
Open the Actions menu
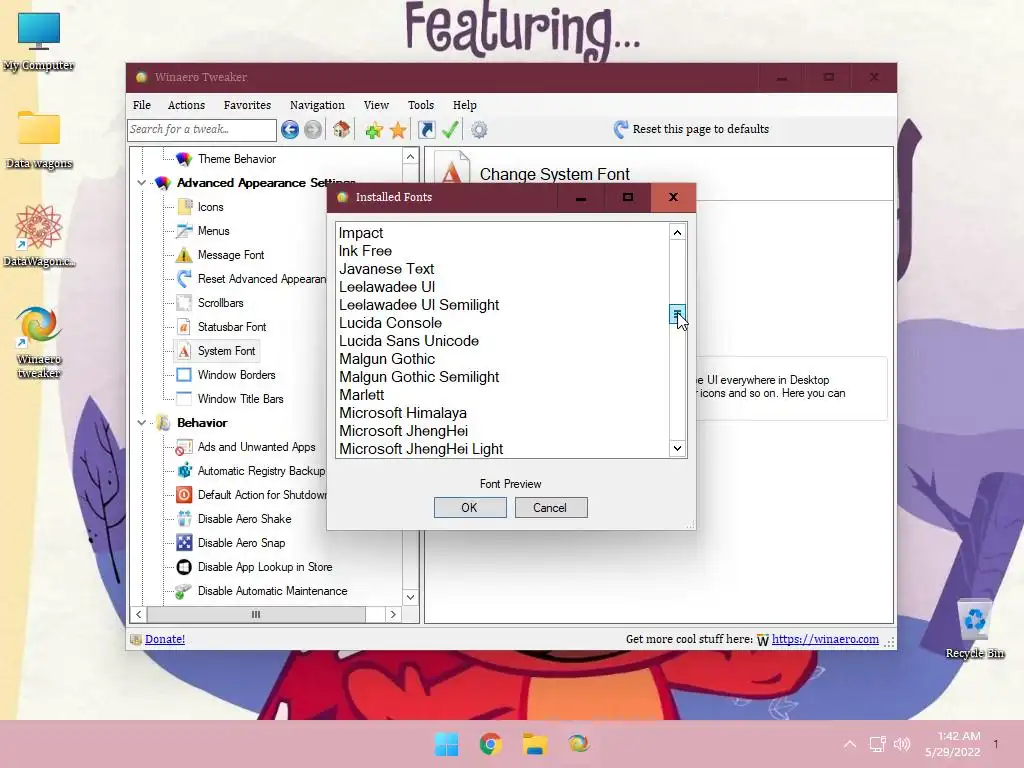click(186, 105)
